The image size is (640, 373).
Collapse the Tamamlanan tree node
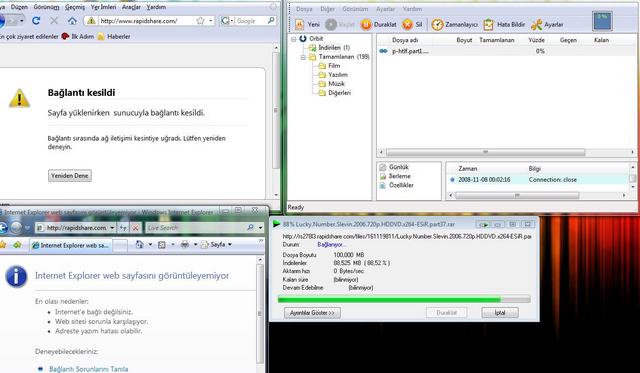303,57
